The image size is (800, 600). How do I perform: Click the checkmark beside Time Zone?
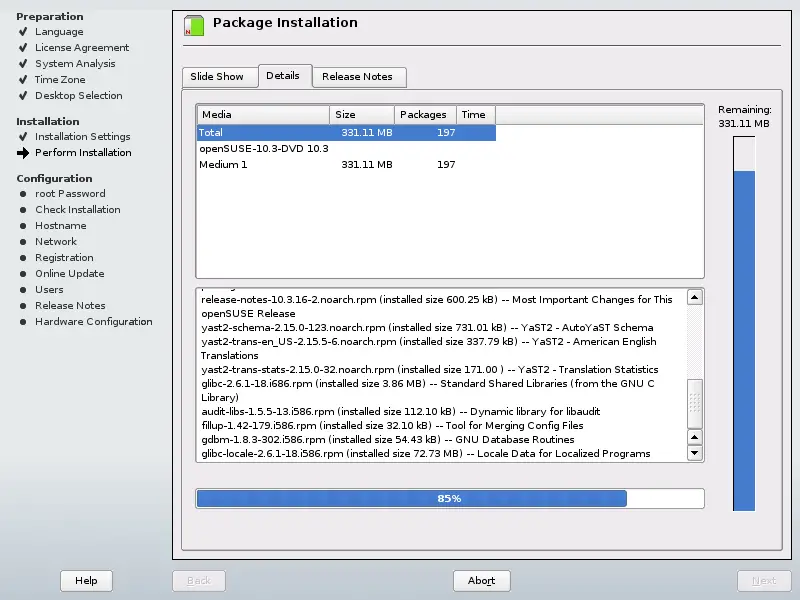(23, 80)
